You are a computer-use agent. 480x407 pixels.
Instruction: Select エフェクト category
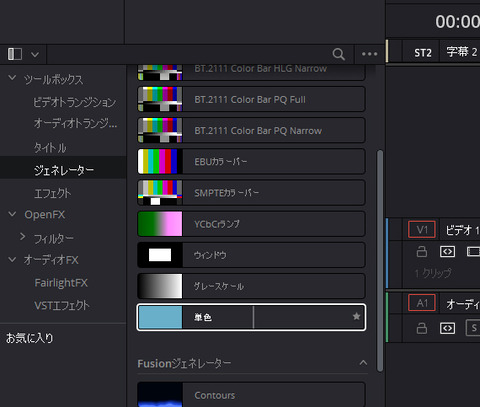[53, 193]
